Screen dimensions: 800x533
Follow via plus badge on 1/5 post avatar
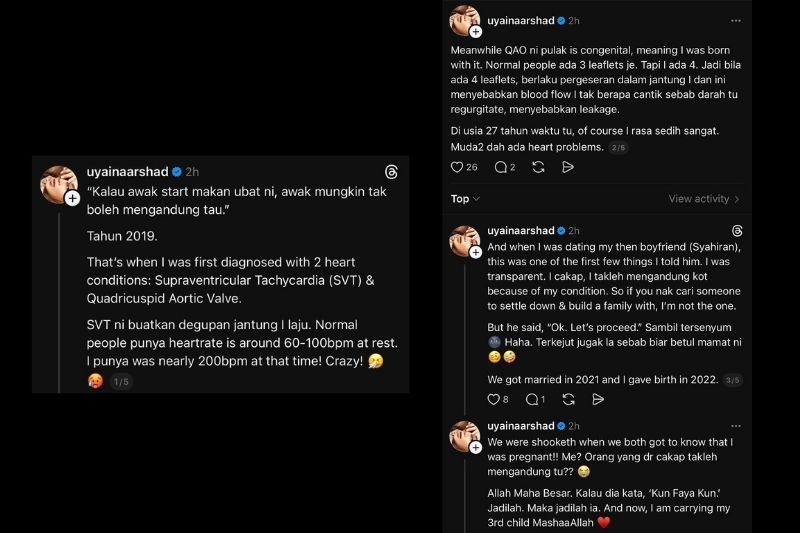coord(72,199)
